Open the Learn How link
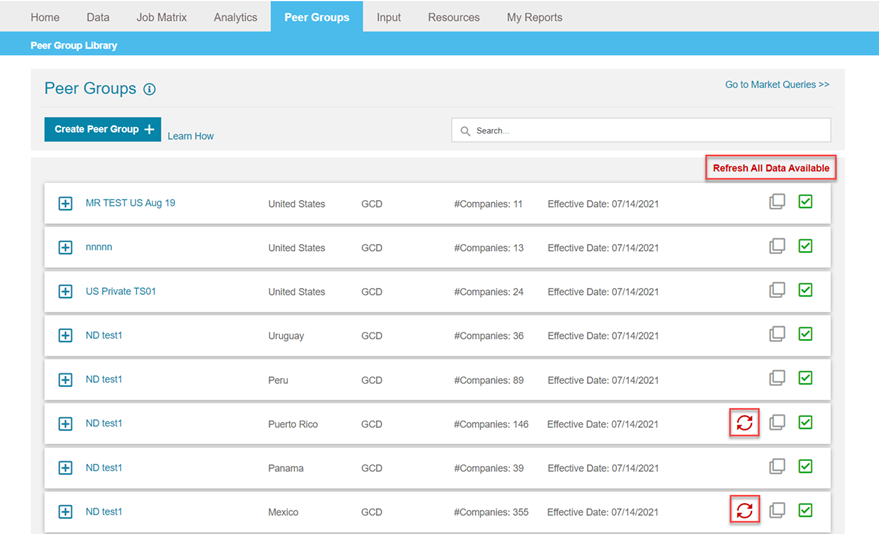Screen dimensions: 879x534 pos(191,136)
